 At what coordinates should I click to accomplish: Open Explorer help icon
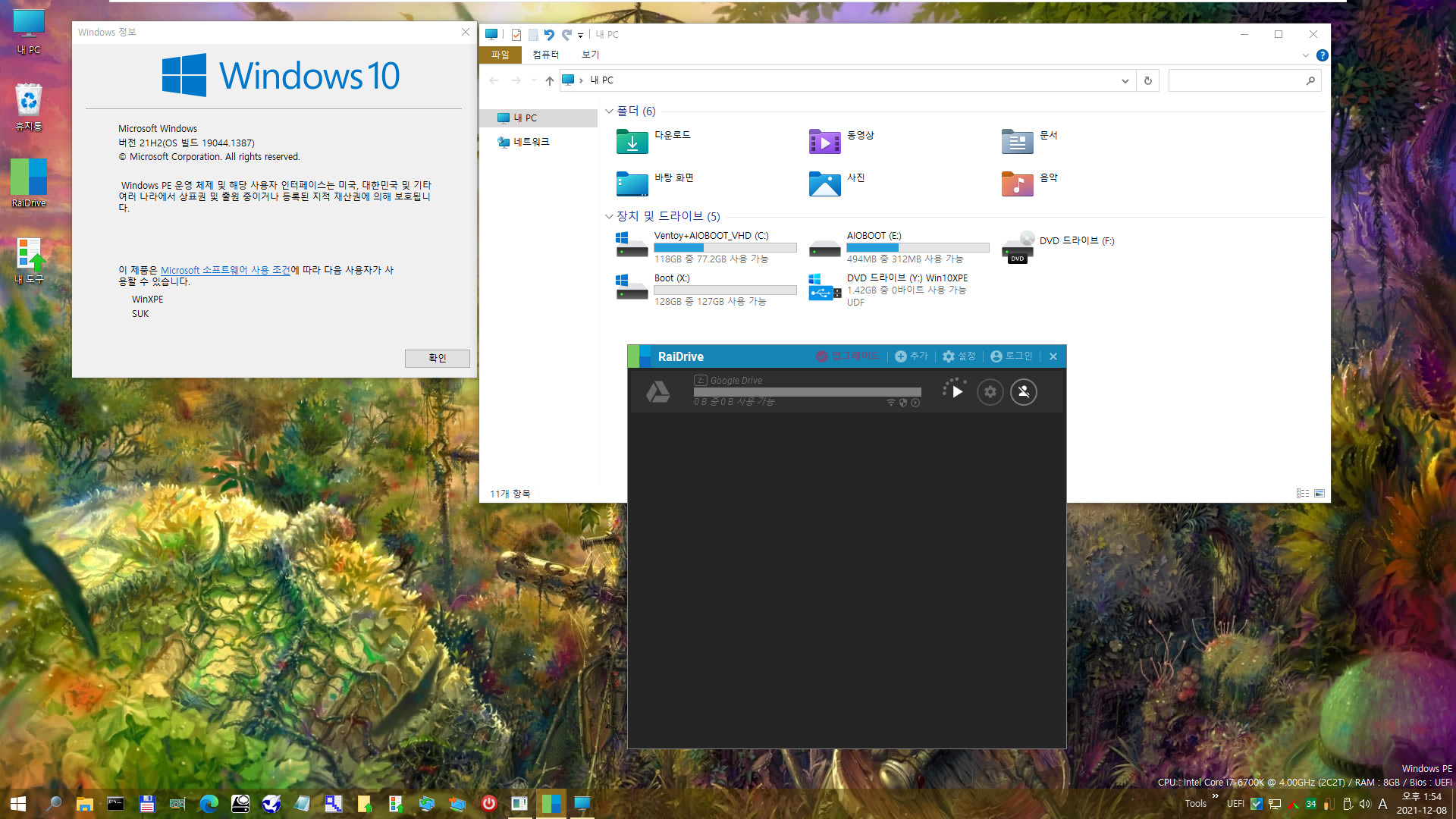(1323, 55)
